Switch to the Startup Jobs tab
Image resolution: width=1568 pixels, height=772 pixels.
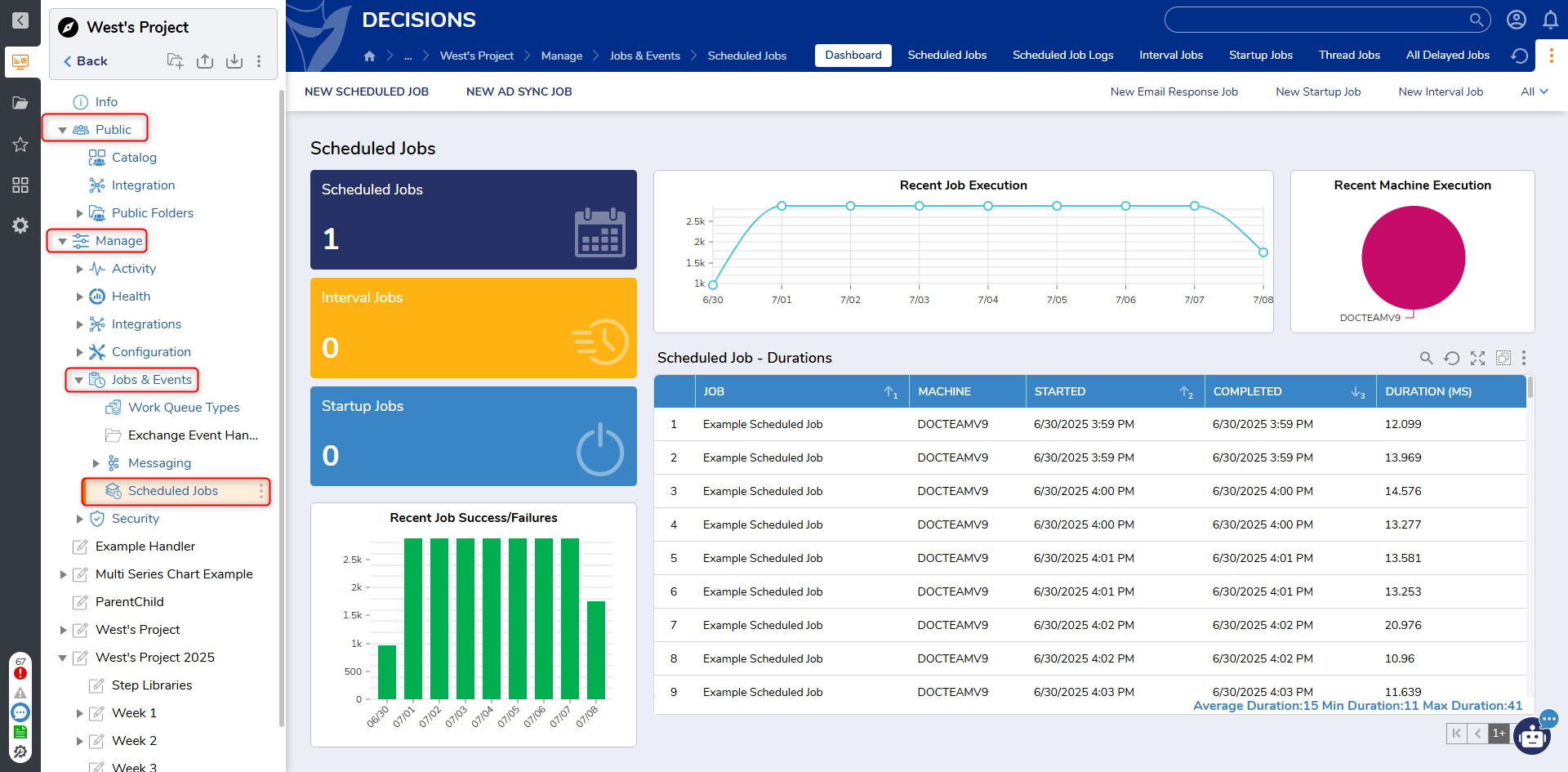pos(1261,55)
